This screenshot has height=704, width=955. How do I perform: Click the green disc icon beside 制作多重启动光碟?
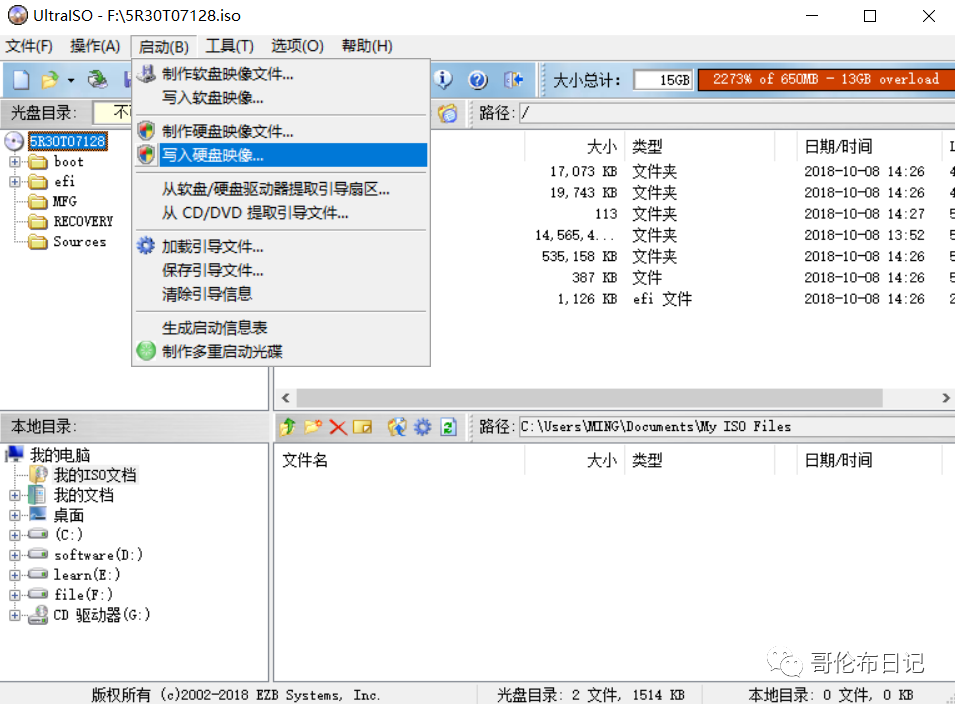point(146,351)
